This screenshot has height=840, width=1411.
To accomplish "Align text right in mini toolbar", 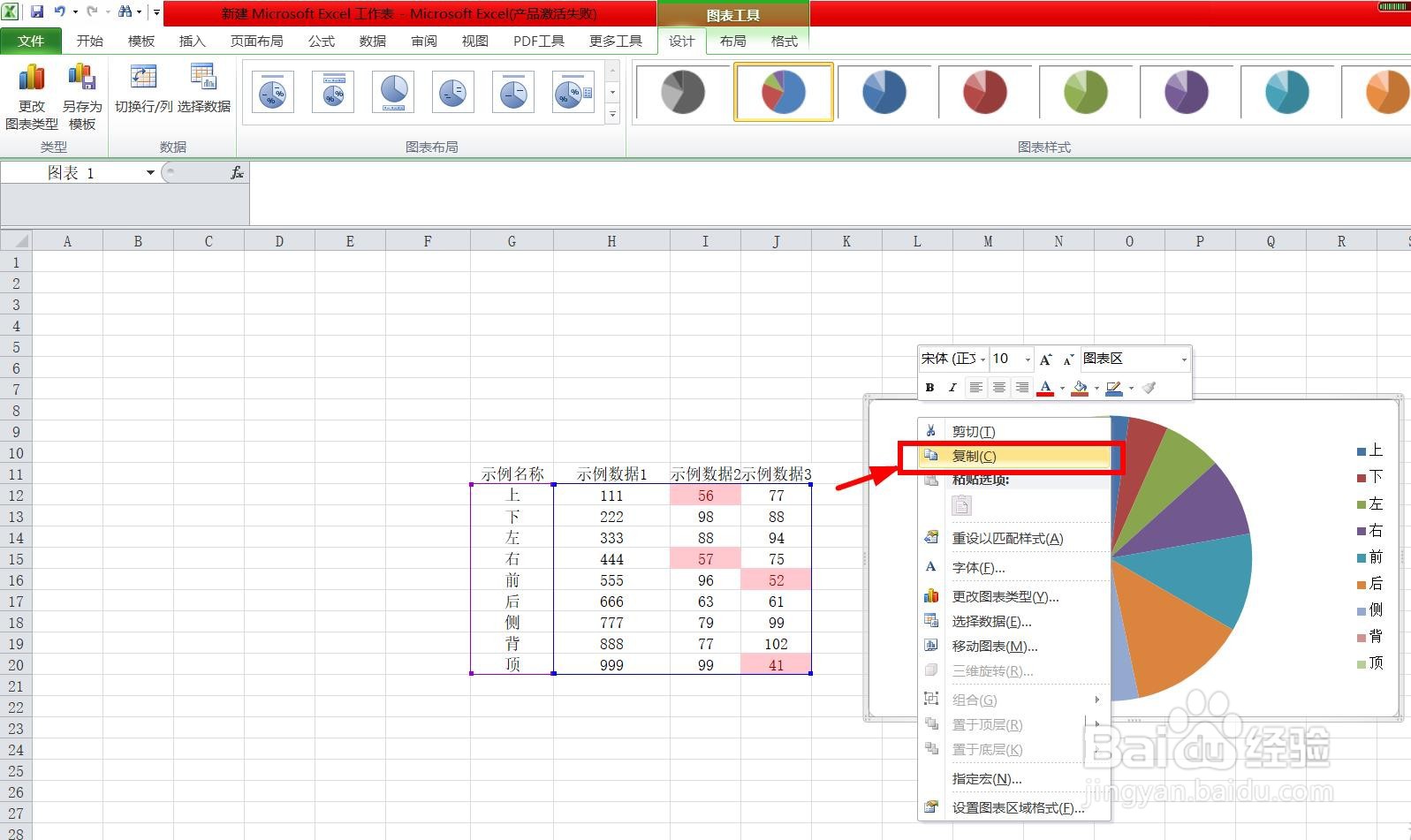I will 1021,387.
